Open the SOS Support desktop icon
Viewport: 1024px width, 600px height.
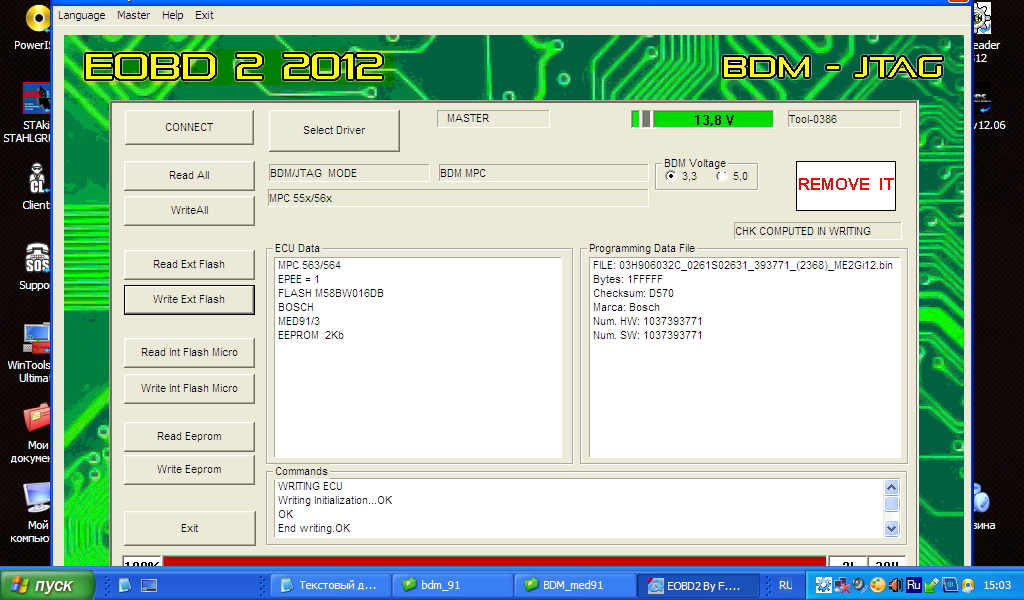[x=37, y=262]
